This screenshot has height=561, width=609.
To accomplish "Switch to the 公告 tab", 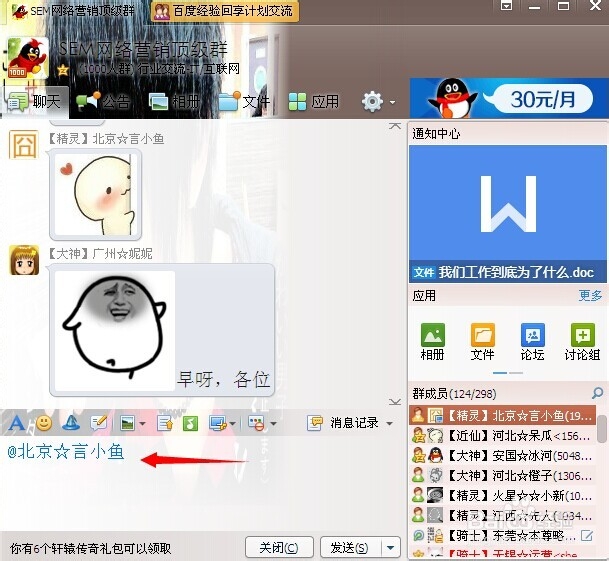I will click(103, 102).
